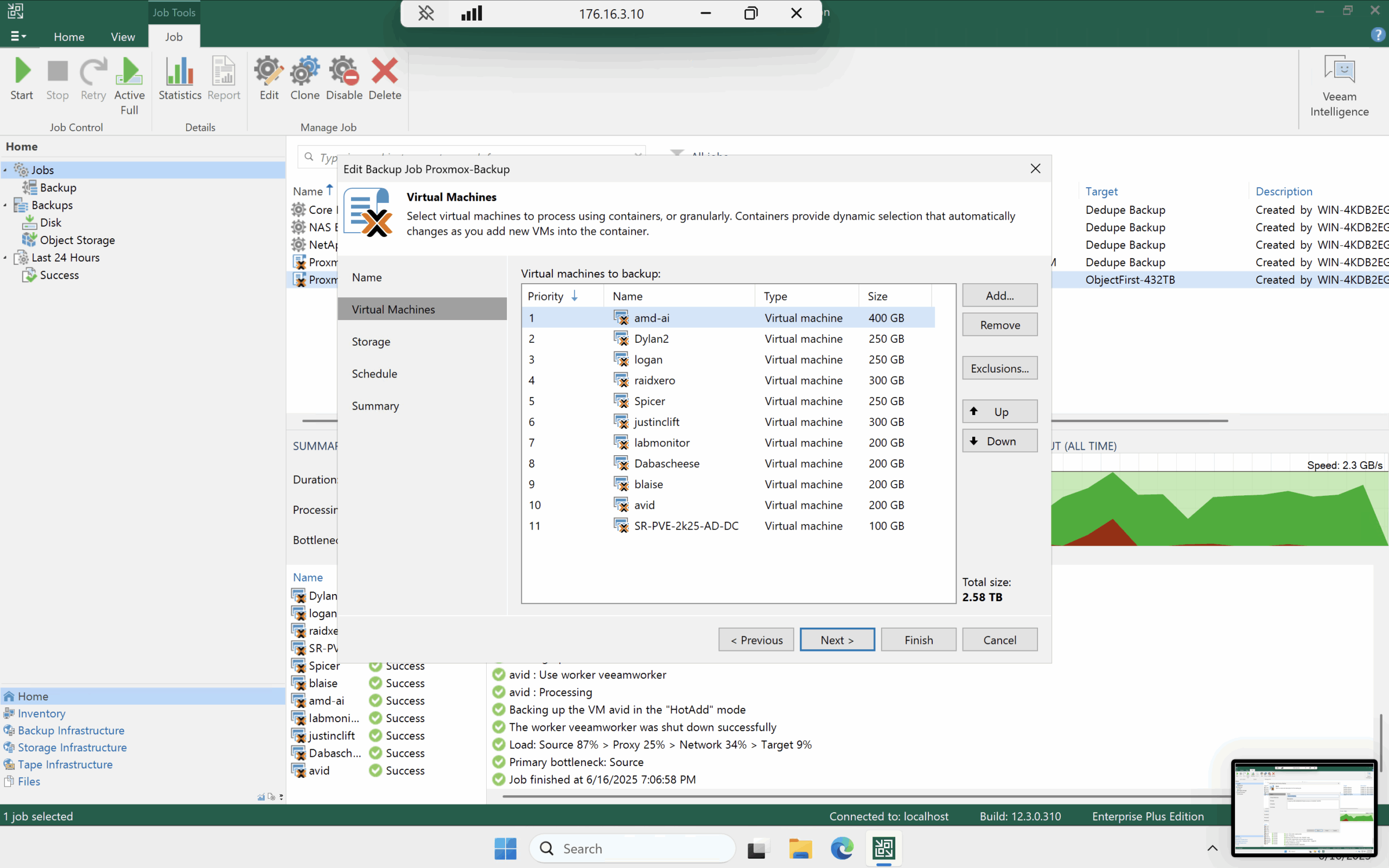Switch to the View ribbon tab
The height and width of the screenshot is (868, 1389).
123,37
